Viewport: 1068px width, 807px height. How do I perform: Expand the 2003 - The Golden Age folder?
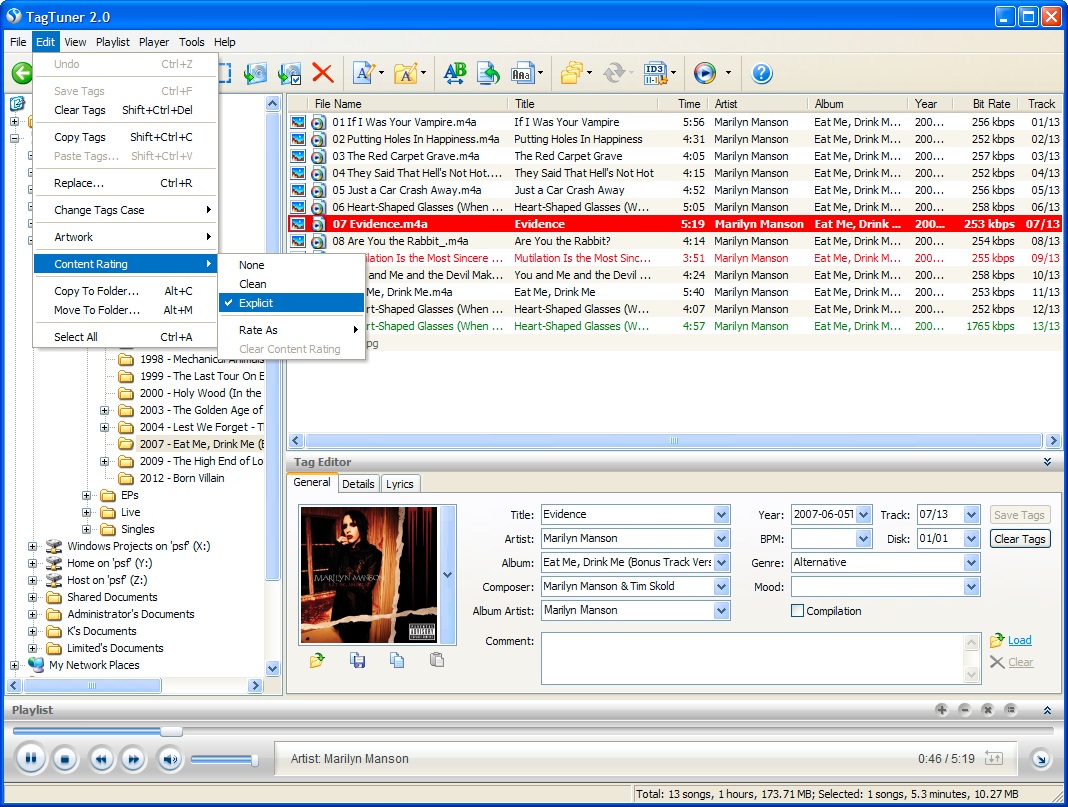pos(105,410)
